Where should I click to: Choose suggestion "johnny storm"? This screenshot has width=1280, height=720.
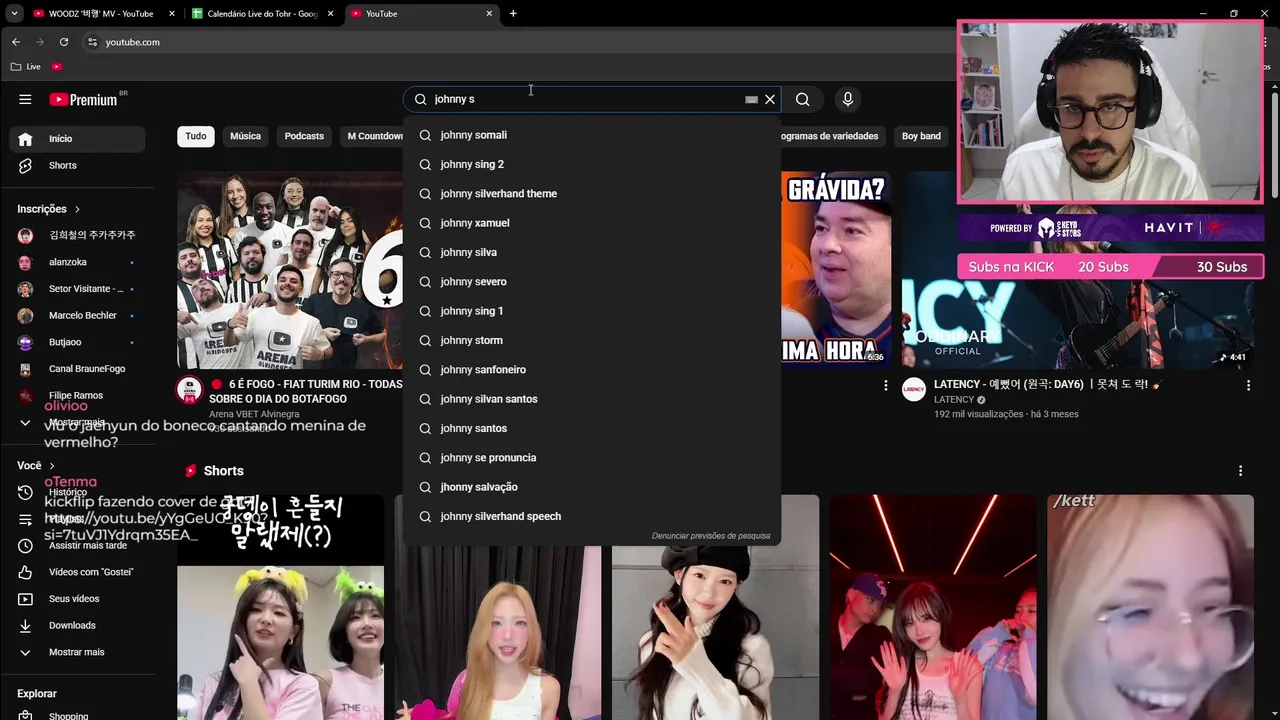[592, 340]
